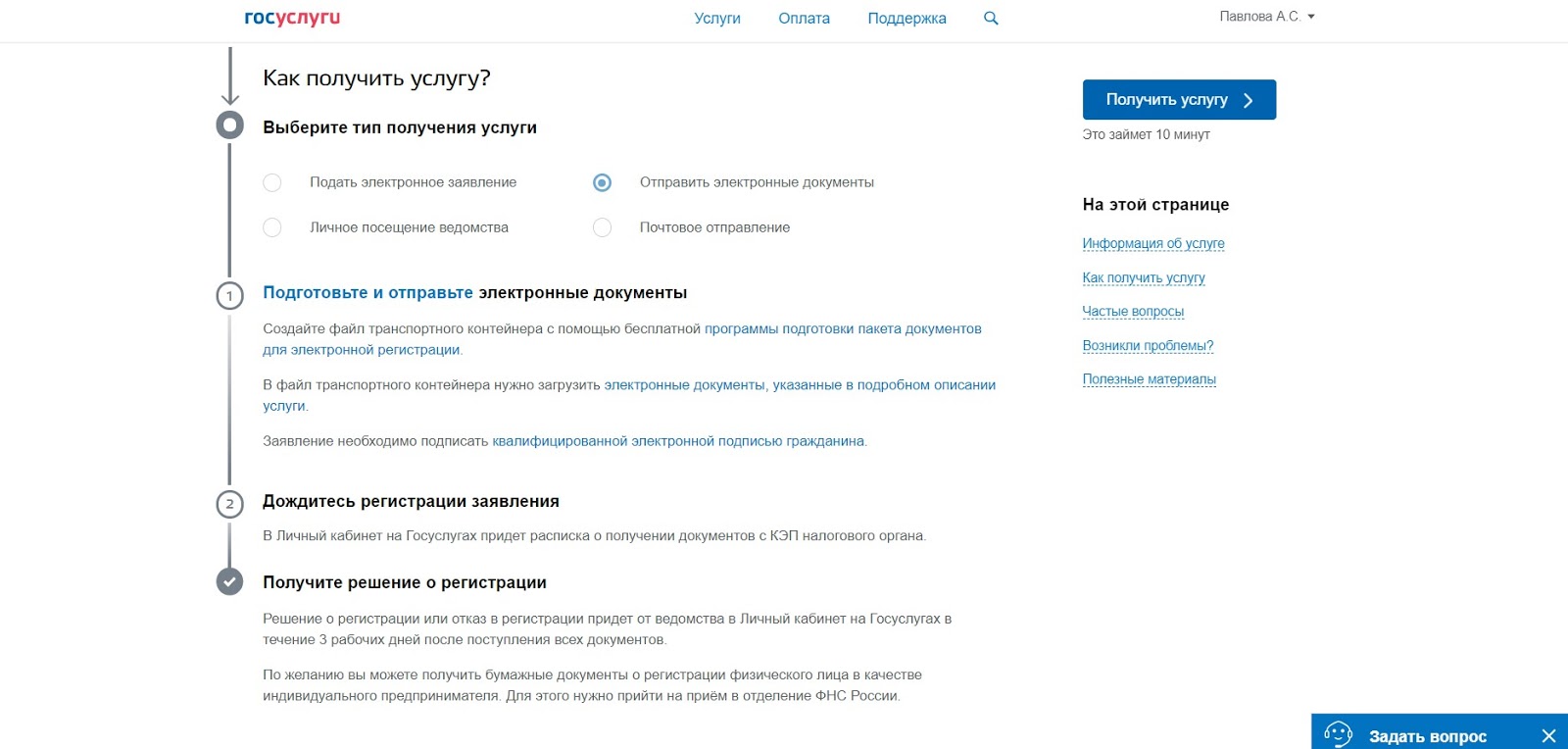The height and width of the screenshot is (749, 1568).
Task: Click heading На этой странице
Action: click(x=1155, y=204)
